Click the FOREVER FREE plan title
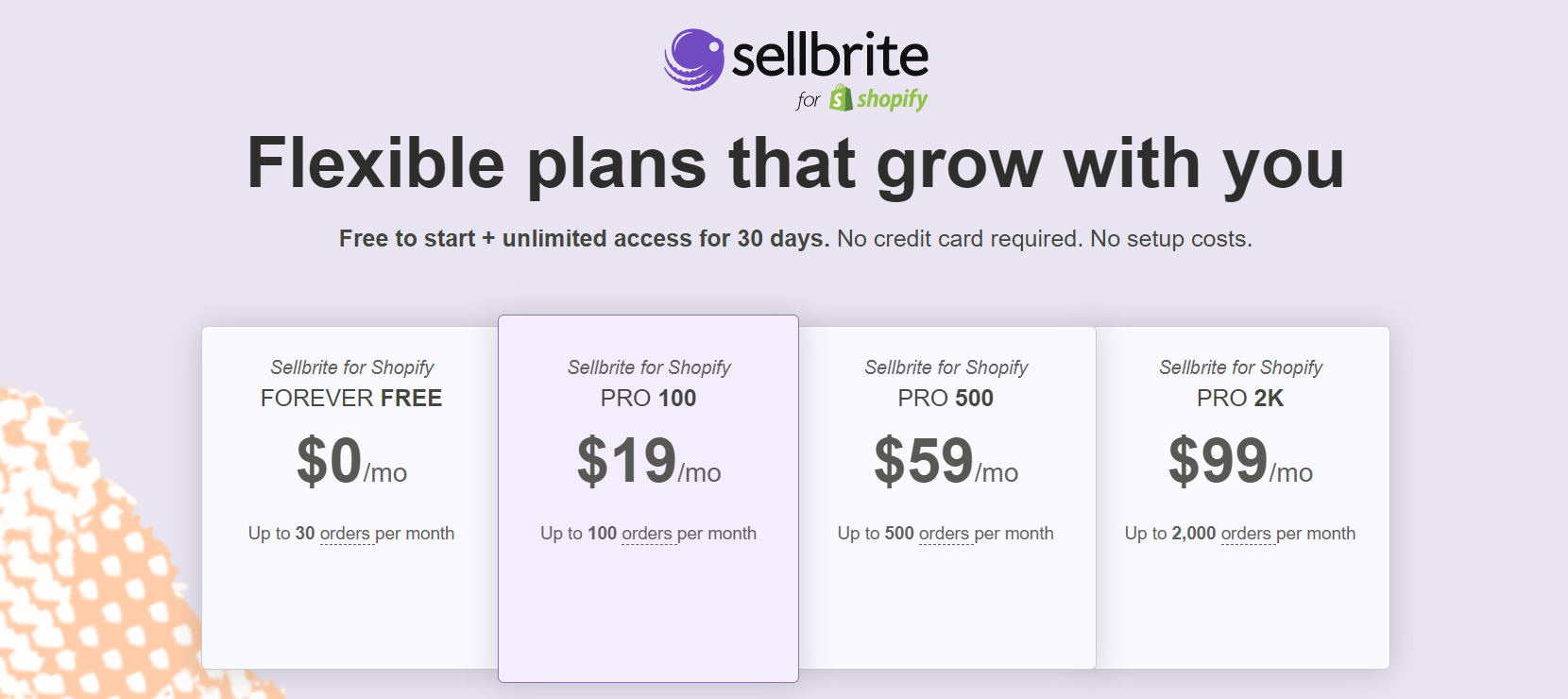 [x=351, y=398]
